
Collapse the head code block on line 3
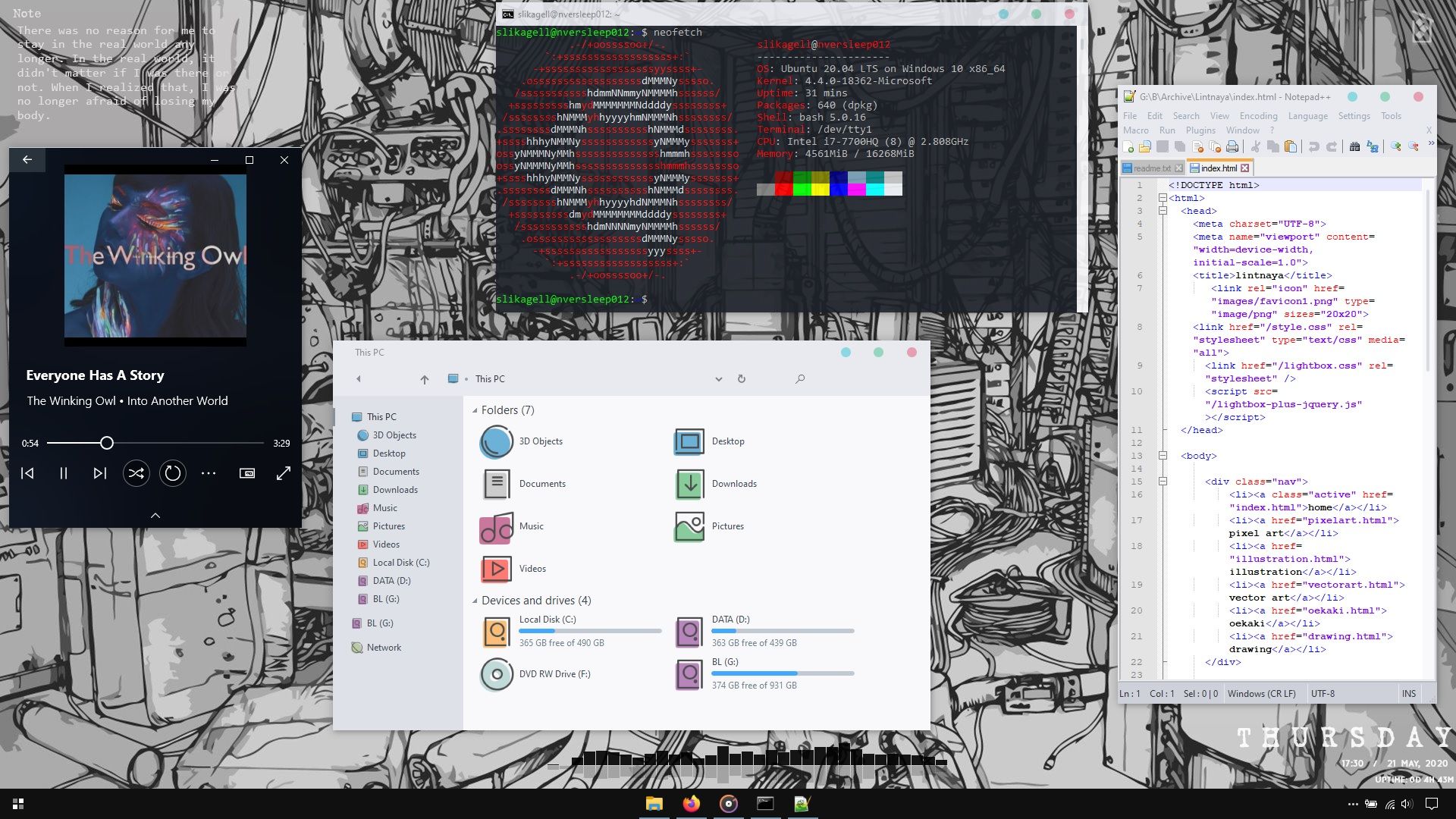1163,211
